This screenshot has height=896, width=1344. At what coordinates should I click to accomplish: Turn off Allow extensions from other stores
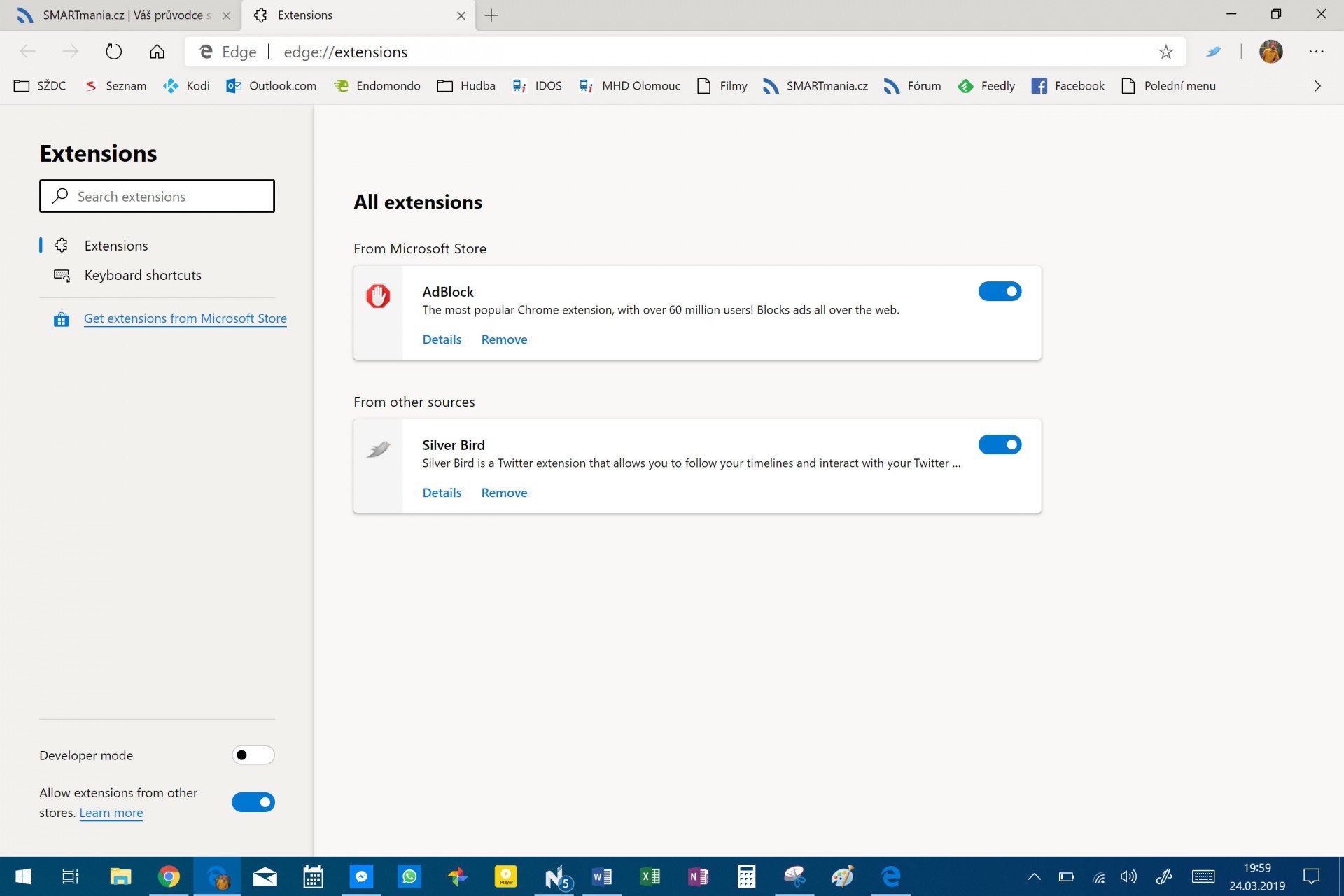[x=253, y=802]
